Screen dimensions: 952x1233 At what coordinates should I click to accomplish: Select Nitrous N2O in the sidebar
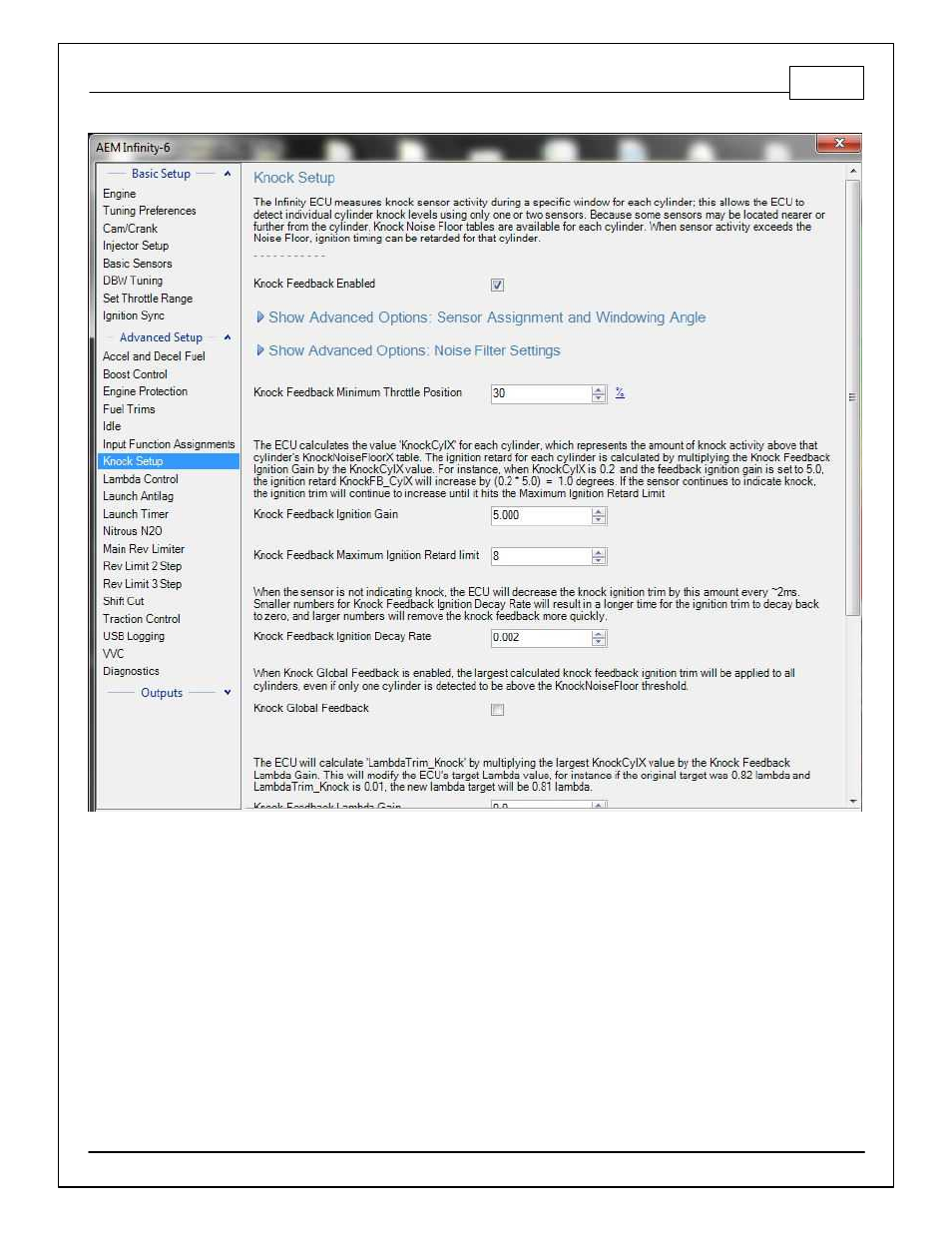(133, 531)
